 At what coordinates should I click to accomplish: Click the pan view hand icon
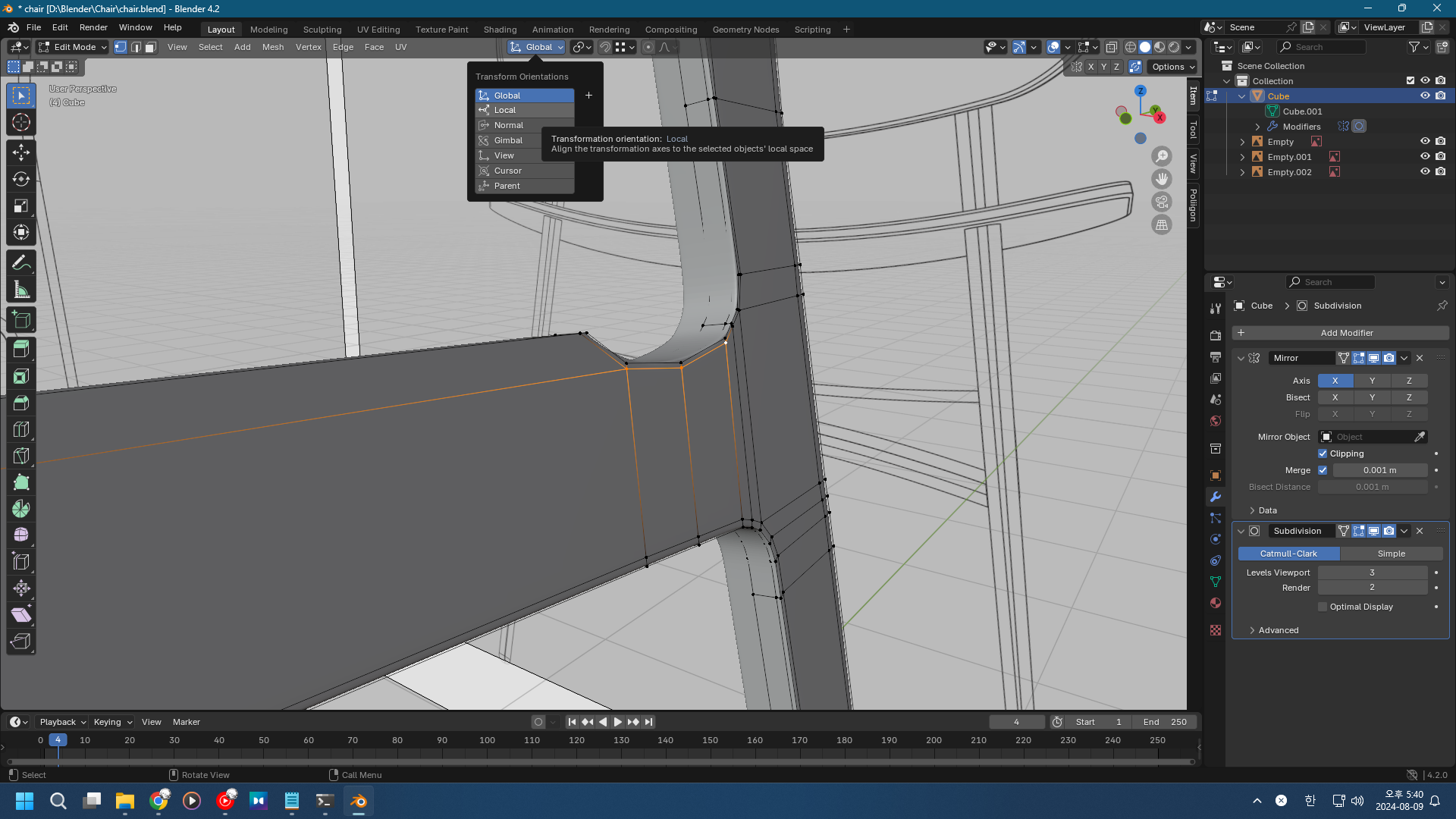pos(1162,179)
